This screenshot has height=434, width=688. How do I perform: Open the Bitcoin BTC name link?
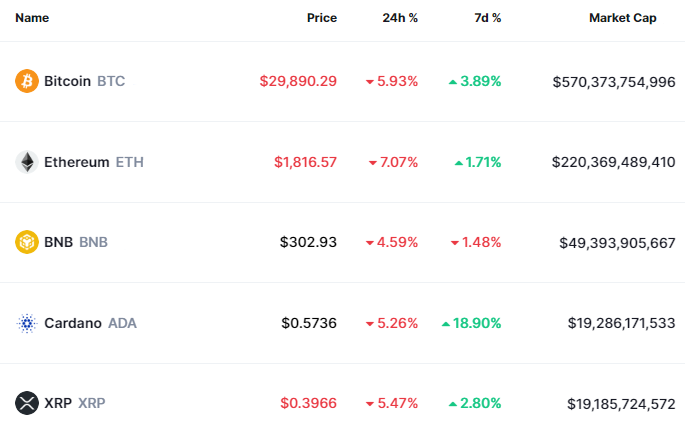pyautogui.click(x=84, y=81)
